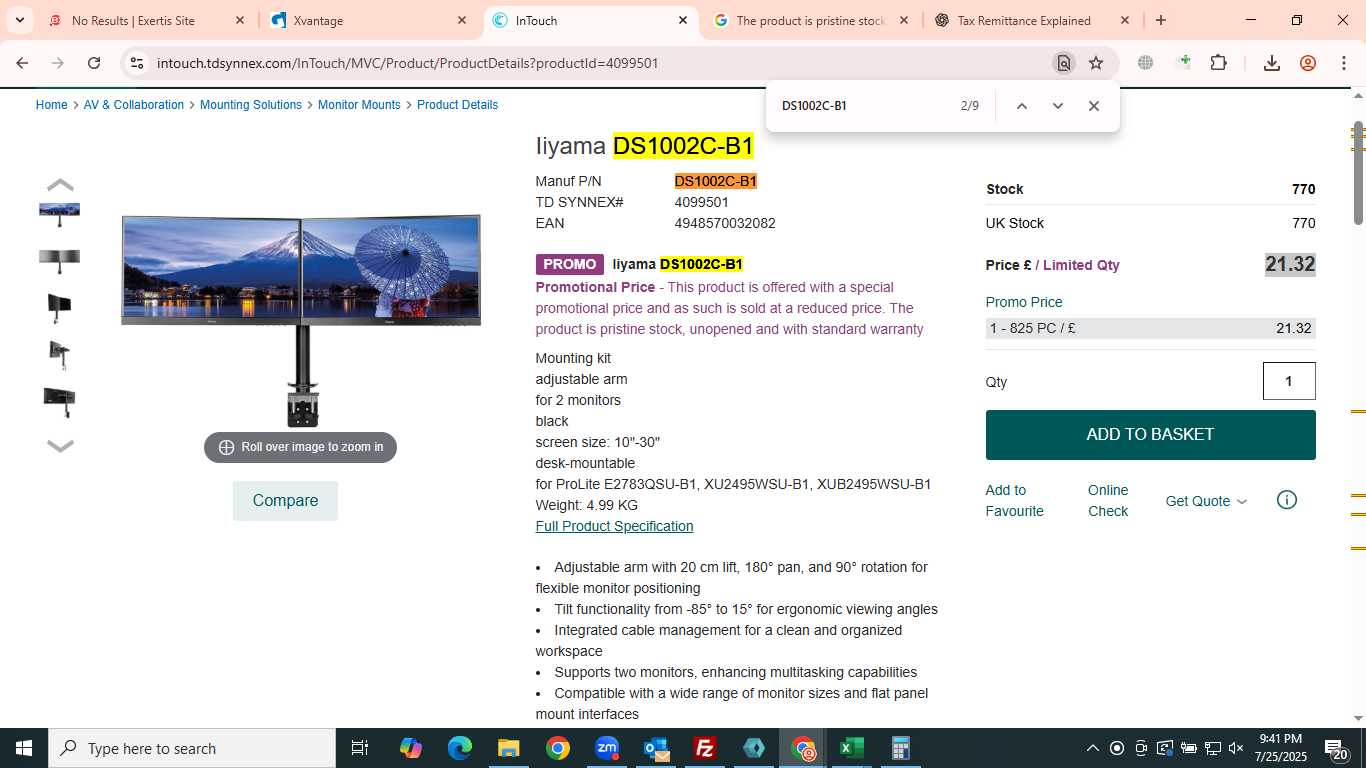
Task: Reload the InTouch page
Action: (94, 63)
